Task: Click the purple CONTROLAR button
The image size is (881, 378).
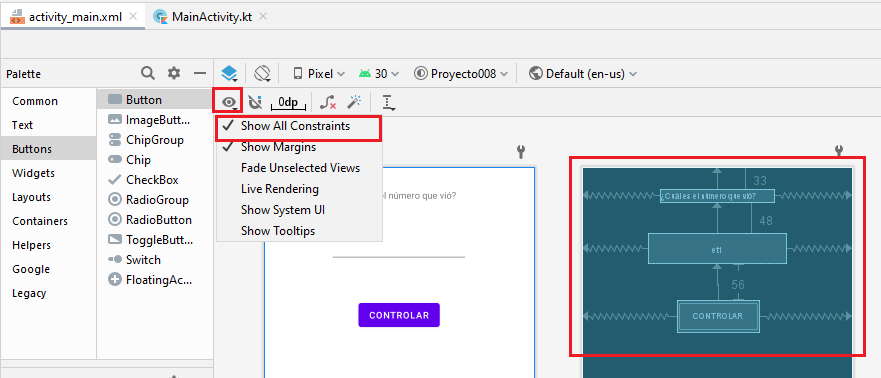Action: click(399, 315)
